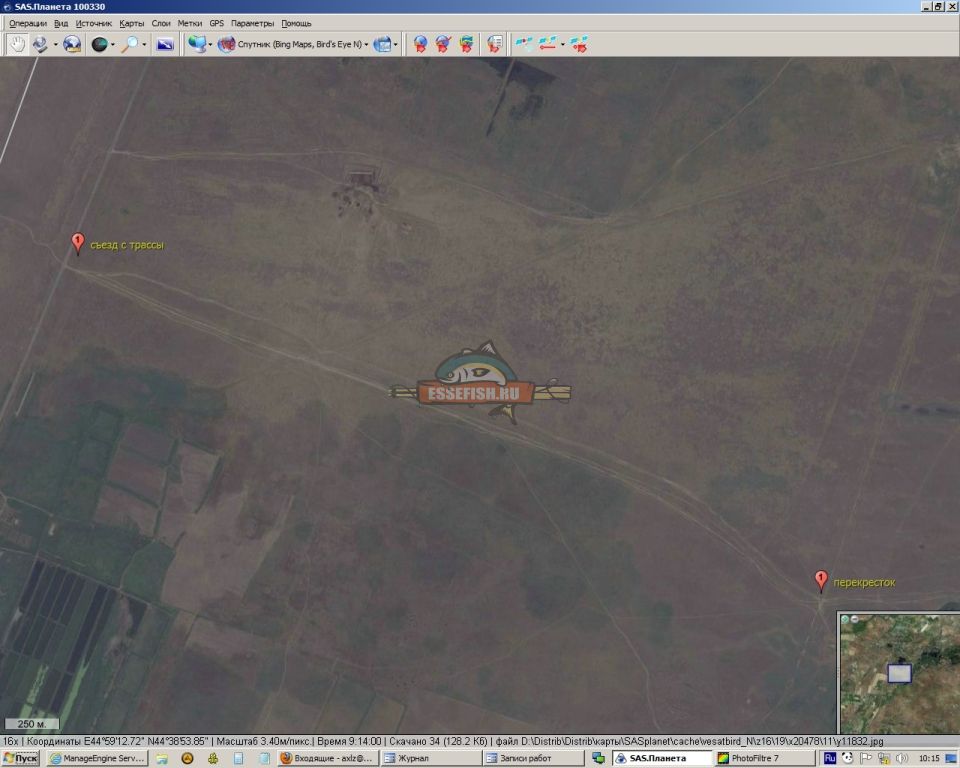Click the cache file path in status bar
This screenshot has height=768, width=960.
tap(689, 741)
